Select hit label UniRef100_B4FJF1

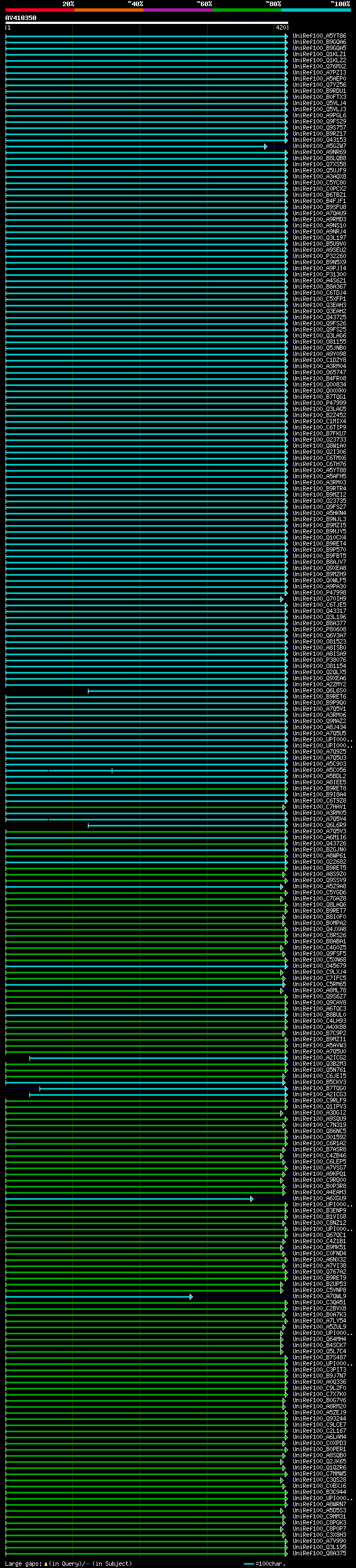click(319, 201)
